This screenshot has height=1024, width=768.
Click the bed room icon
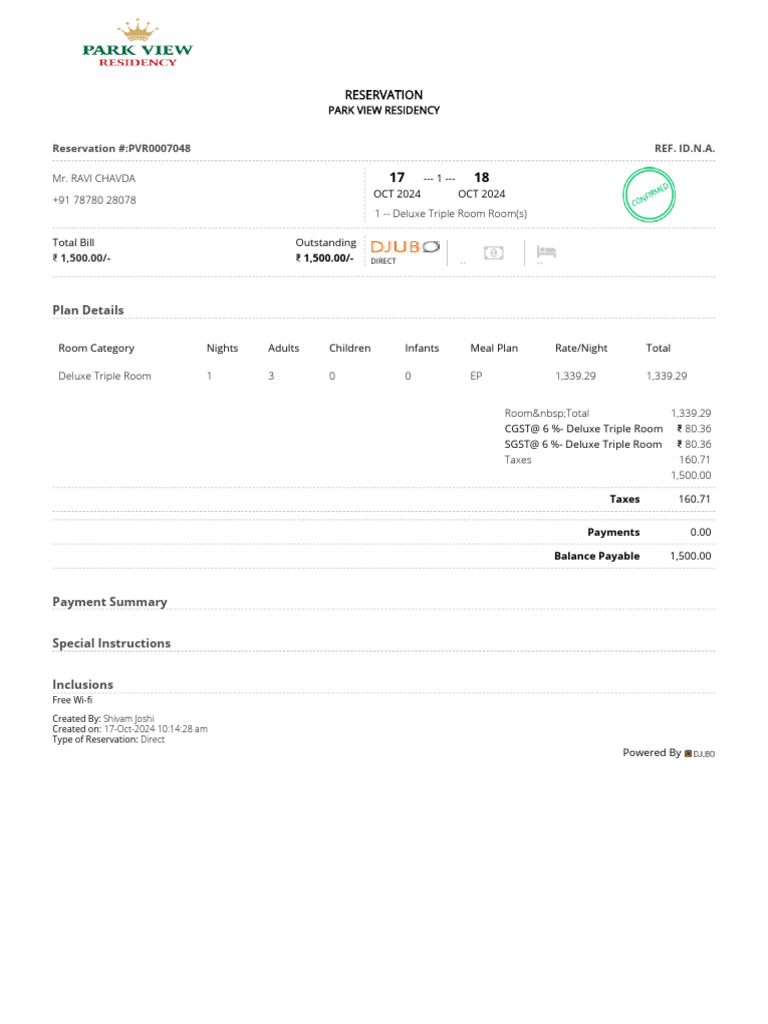[x=546, y=251]
